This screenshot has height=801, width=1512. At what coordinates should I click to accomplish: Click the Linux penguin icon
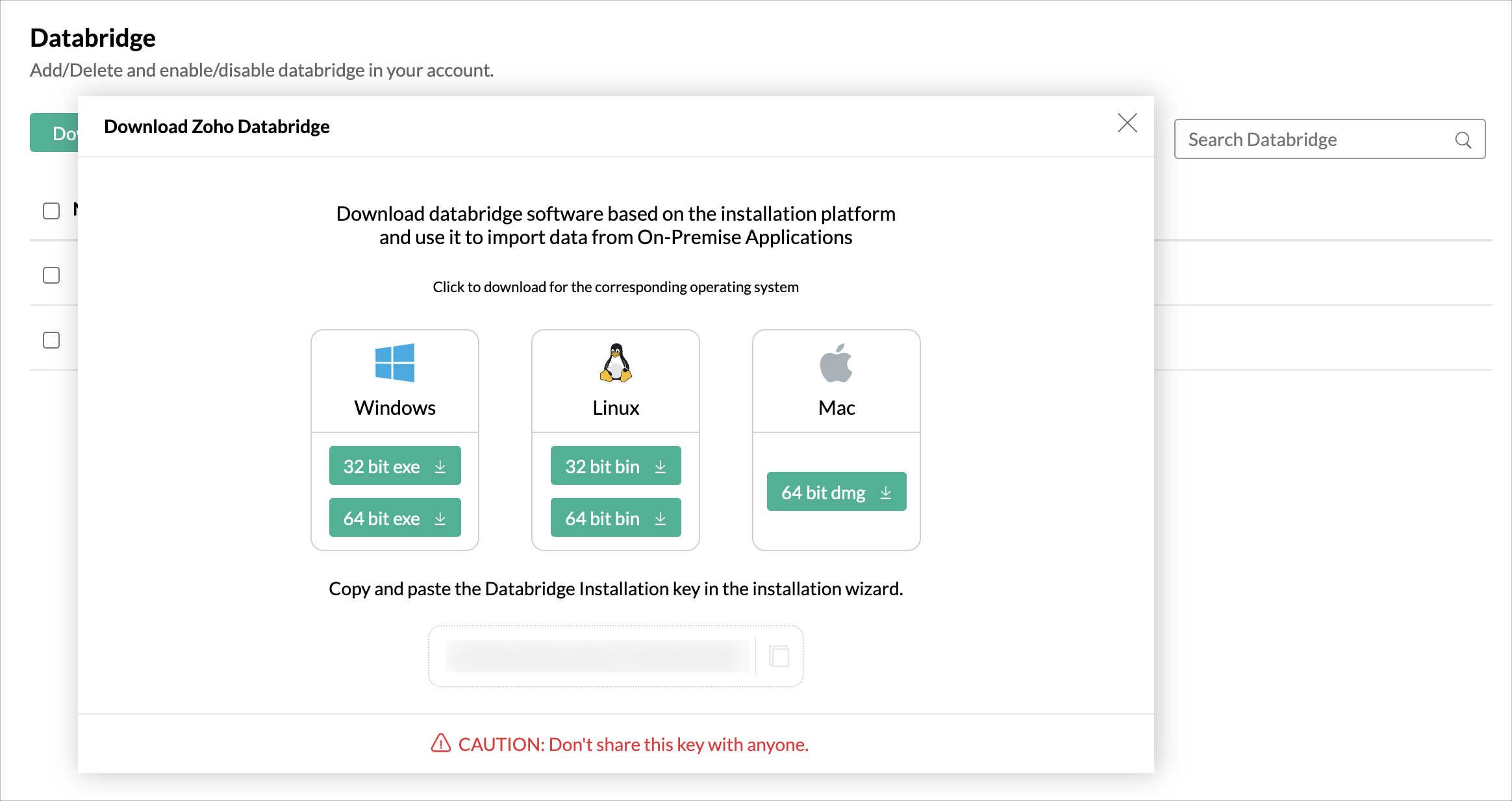(616, 363)
